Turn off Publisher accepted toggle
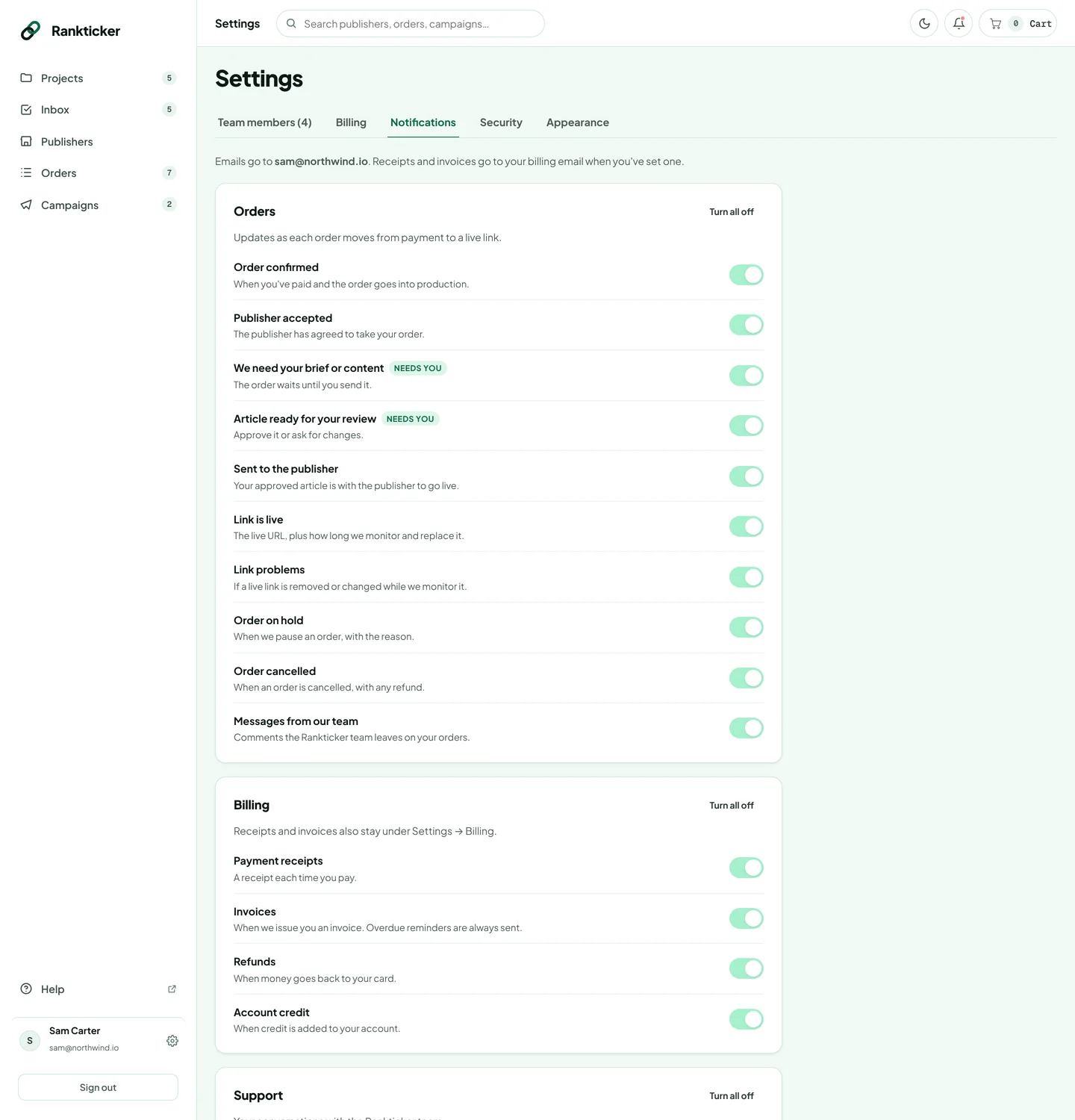The image size is (1075, 1120). 747,325
